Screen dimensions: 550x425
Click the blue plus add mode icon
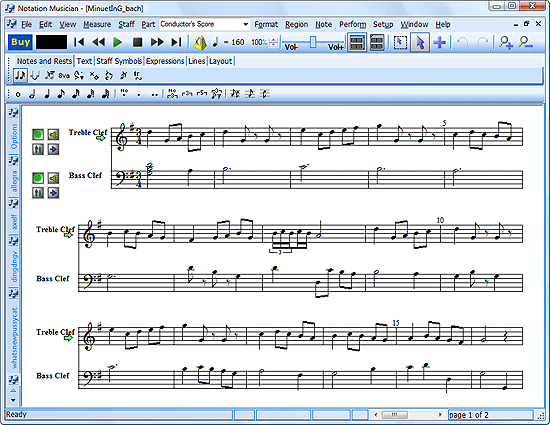tap(440, 42)
